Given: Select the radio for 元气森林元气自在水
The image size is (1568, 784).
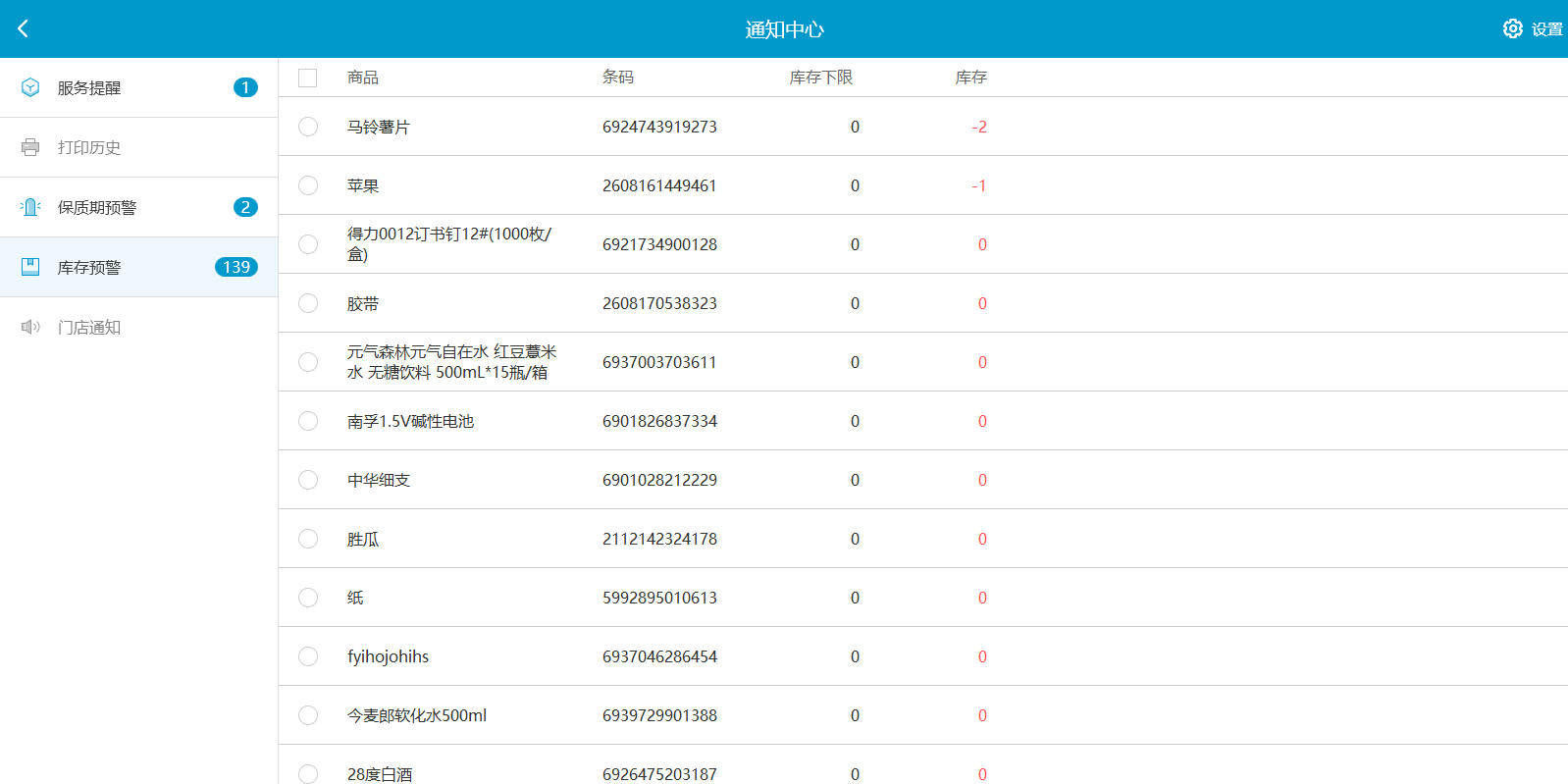Looking at the screenshot, I should (x=308, y=362).
